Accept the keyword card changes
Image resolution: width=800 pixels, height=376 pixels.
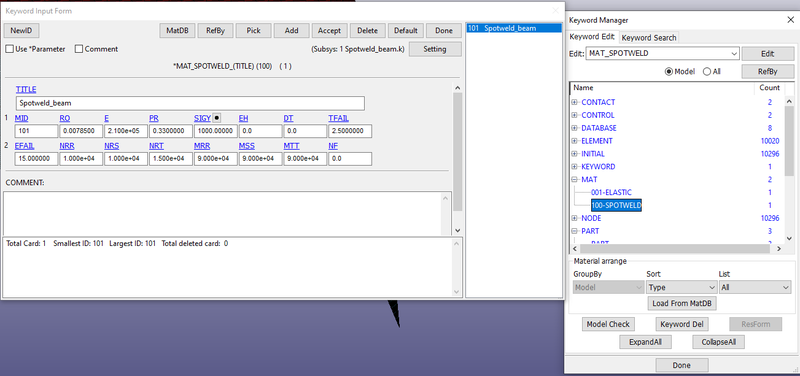click(330, 31)
